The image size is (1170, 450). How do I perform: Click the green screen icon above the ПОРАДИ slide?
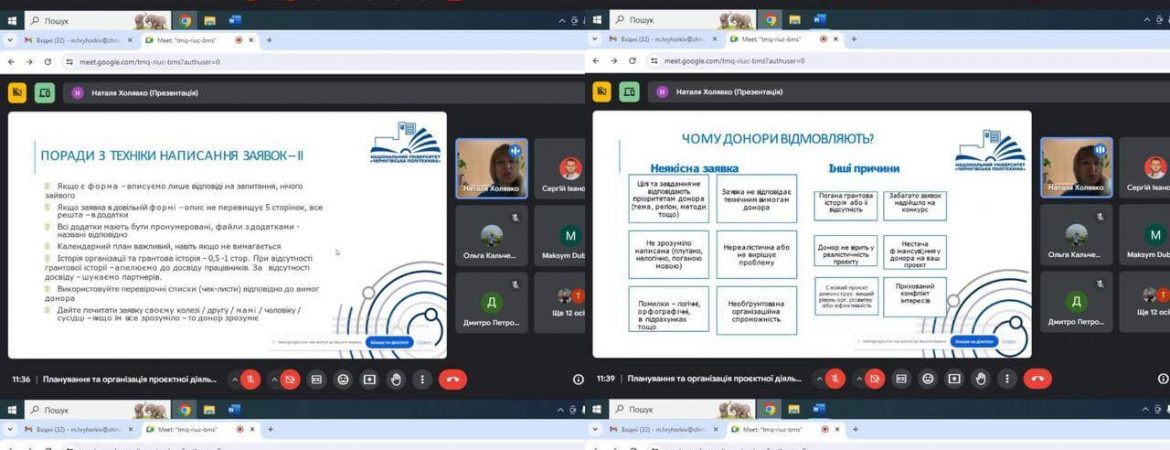tap(45, 93)
